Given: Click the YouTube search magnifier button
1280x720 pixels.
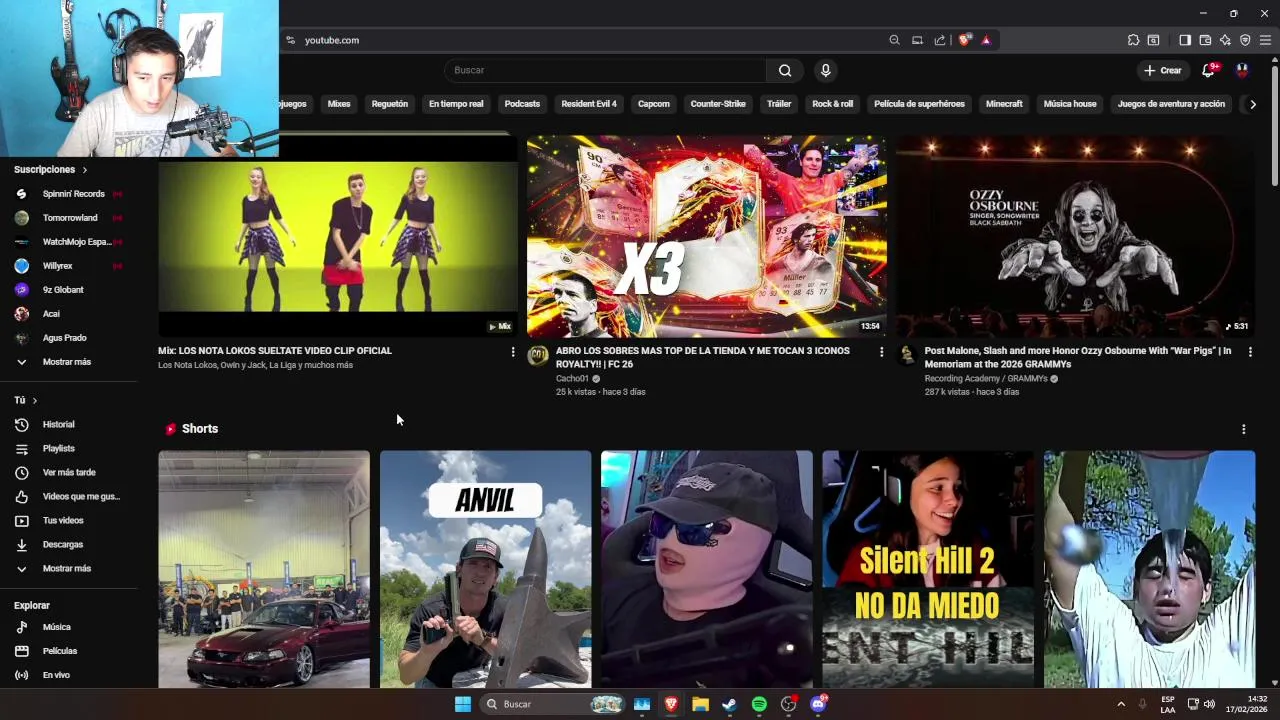Looking at the screenshot, I should 785,70.
